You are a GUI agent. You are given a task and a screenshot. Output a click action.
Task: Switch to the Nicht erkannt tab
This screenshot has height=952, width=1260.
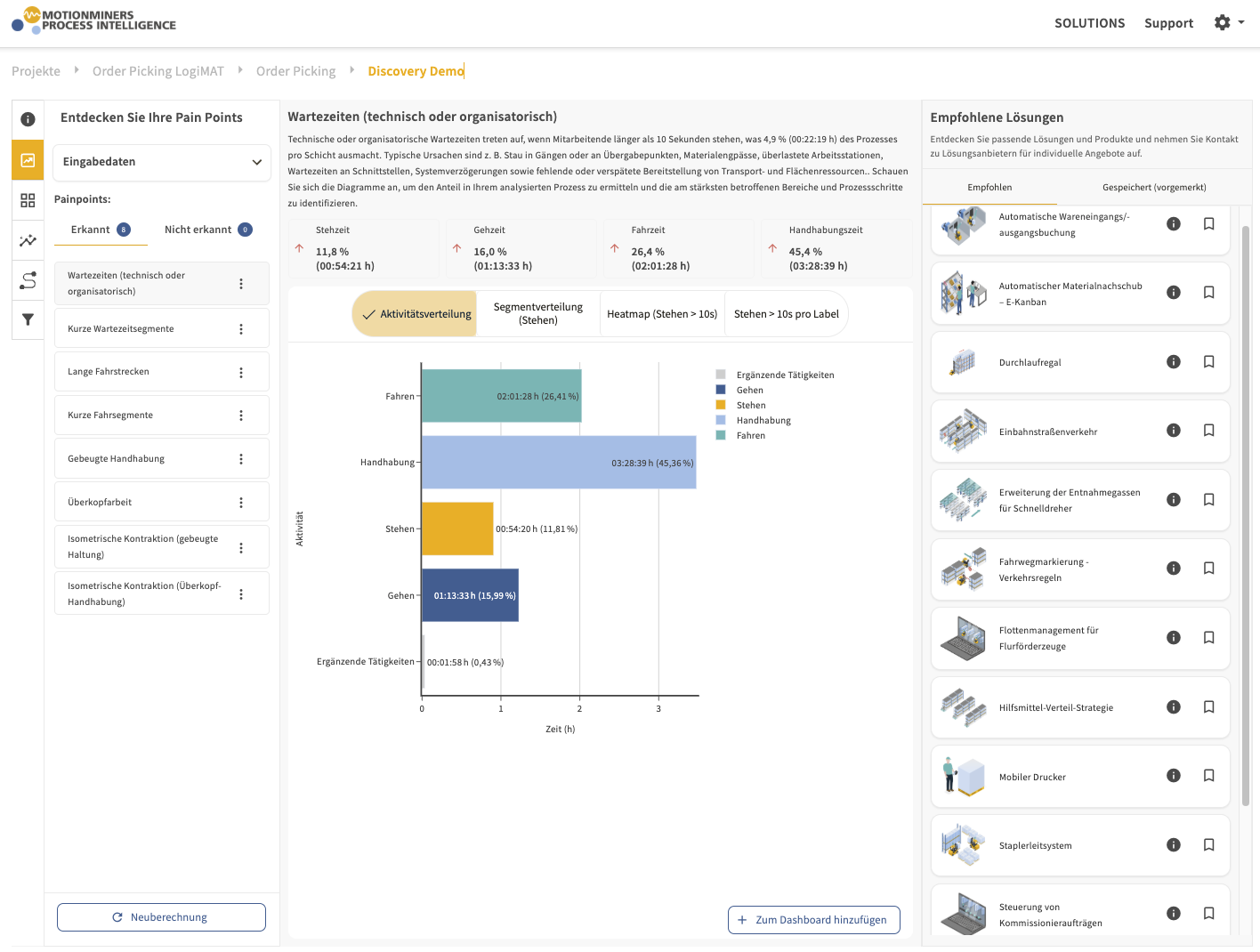[x=208, y=230]
